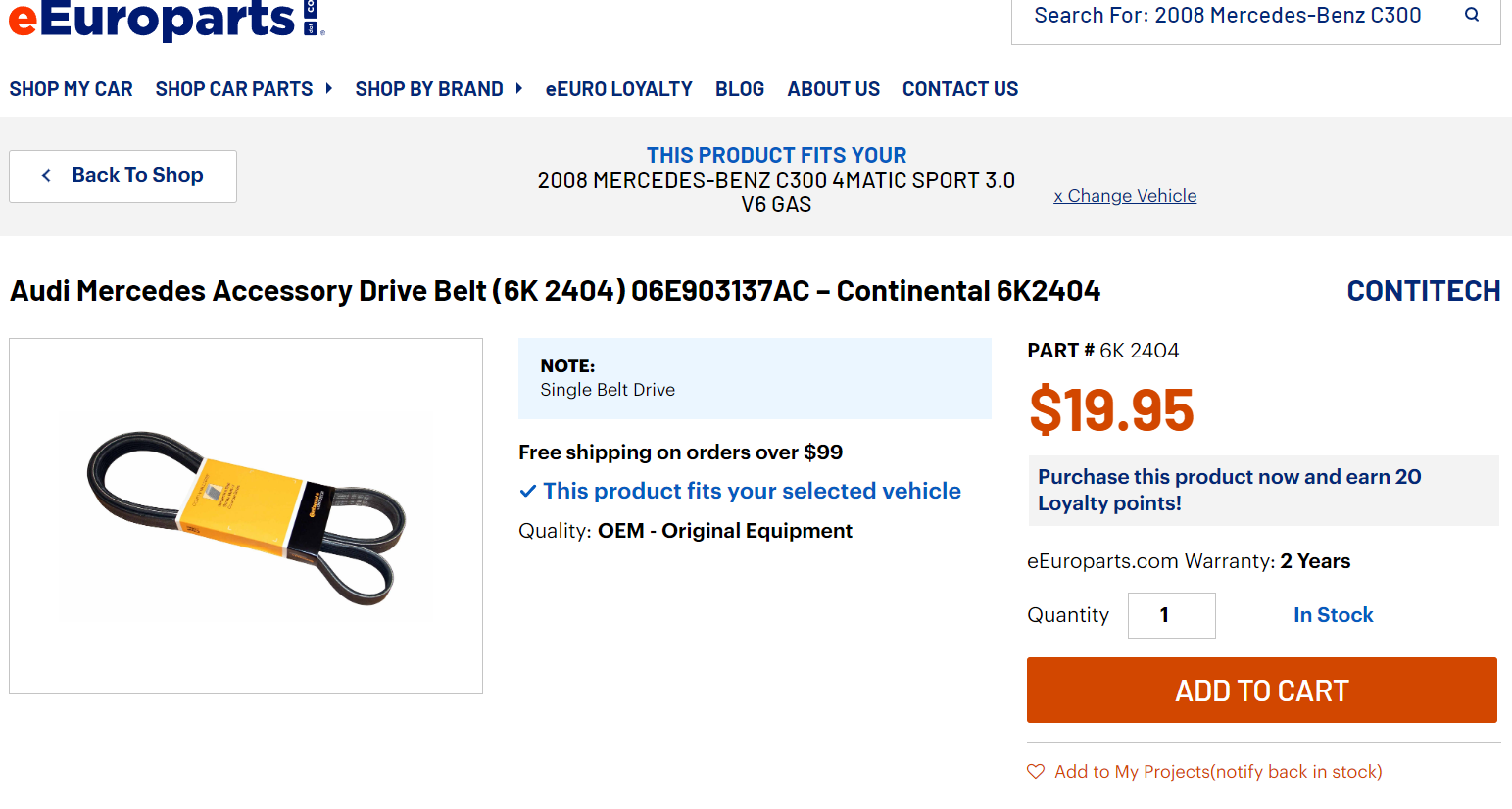The image size is (1512, 809).
Task: Open the eEURO LOYALTY page
Action: pos(619,89)
